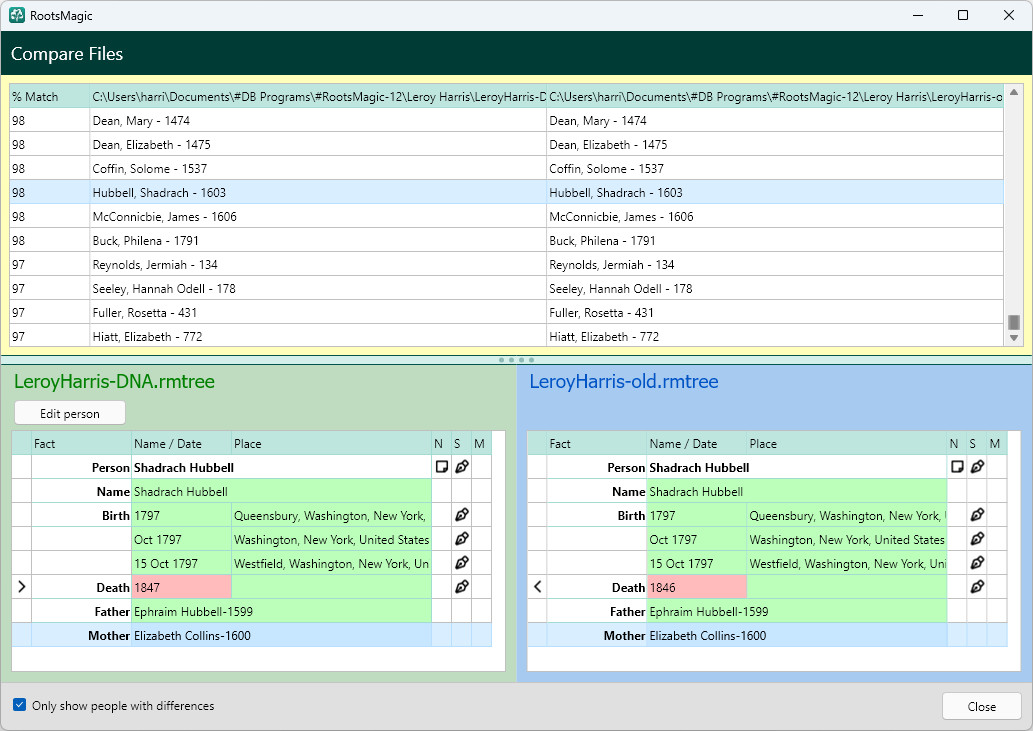Maximize the RootsMagic window

pos(963,15)
